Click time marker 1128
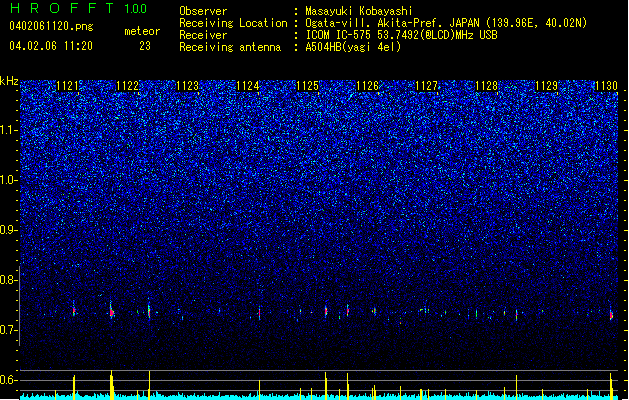Screen dimensions: 629x400 click(487, 86)
